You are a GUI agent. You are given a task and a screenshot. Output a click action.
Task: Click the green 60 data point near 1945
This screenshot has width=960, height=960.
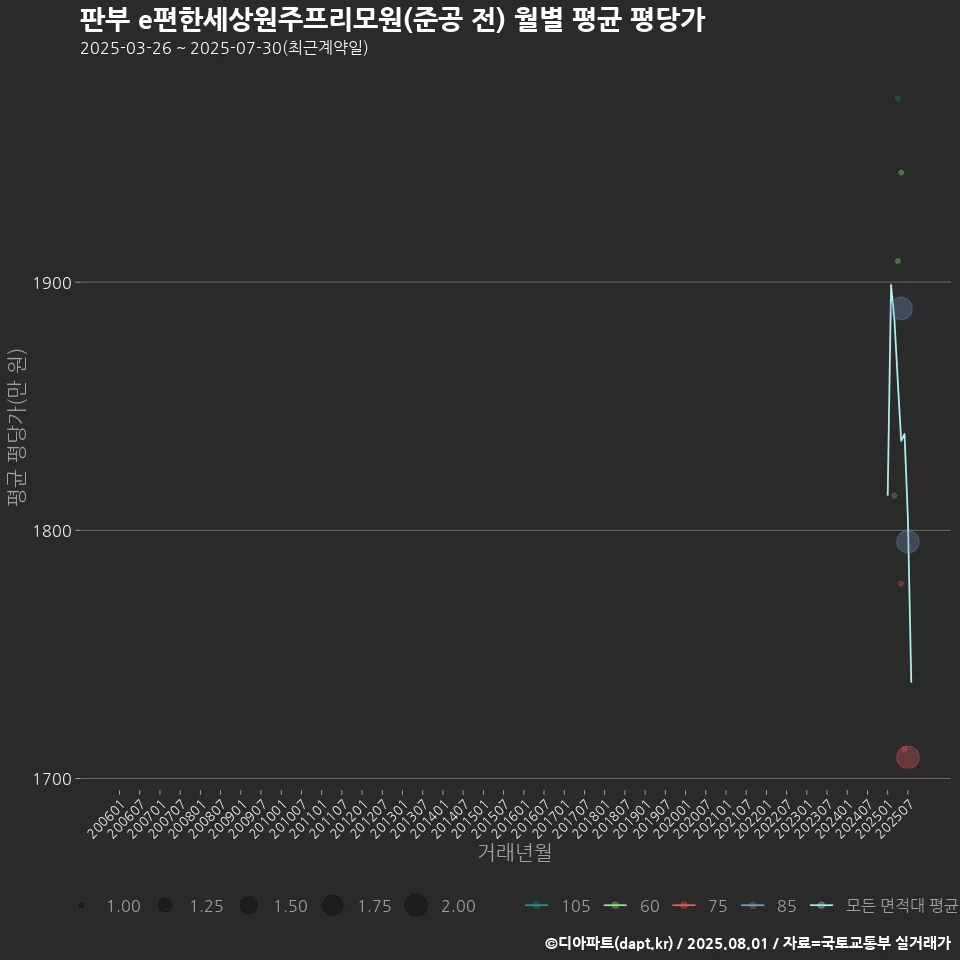(901, 173)
